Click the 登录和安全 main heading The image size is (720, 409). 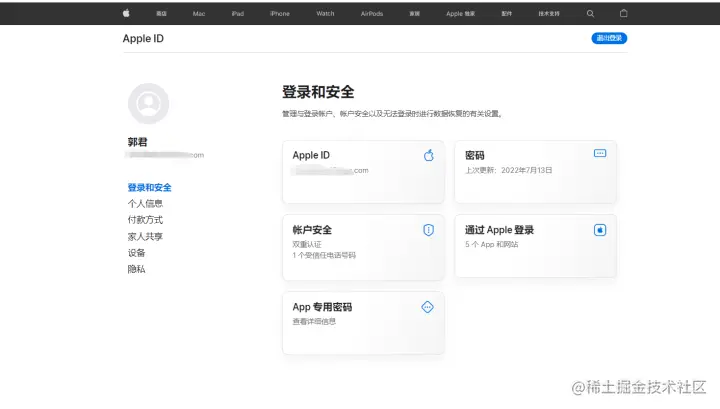318,92
